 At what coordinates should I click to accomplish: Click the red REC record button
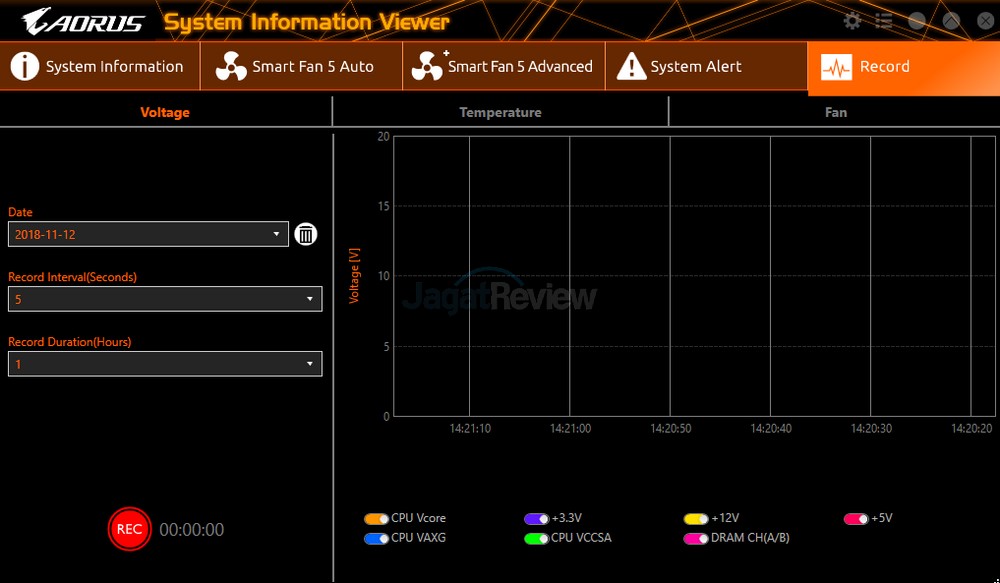tap(129, 529)
